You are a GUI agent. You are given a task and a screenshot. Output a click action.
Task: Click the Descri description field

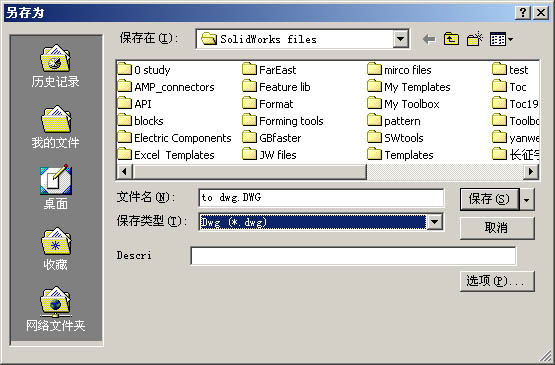tap(353, 256)
